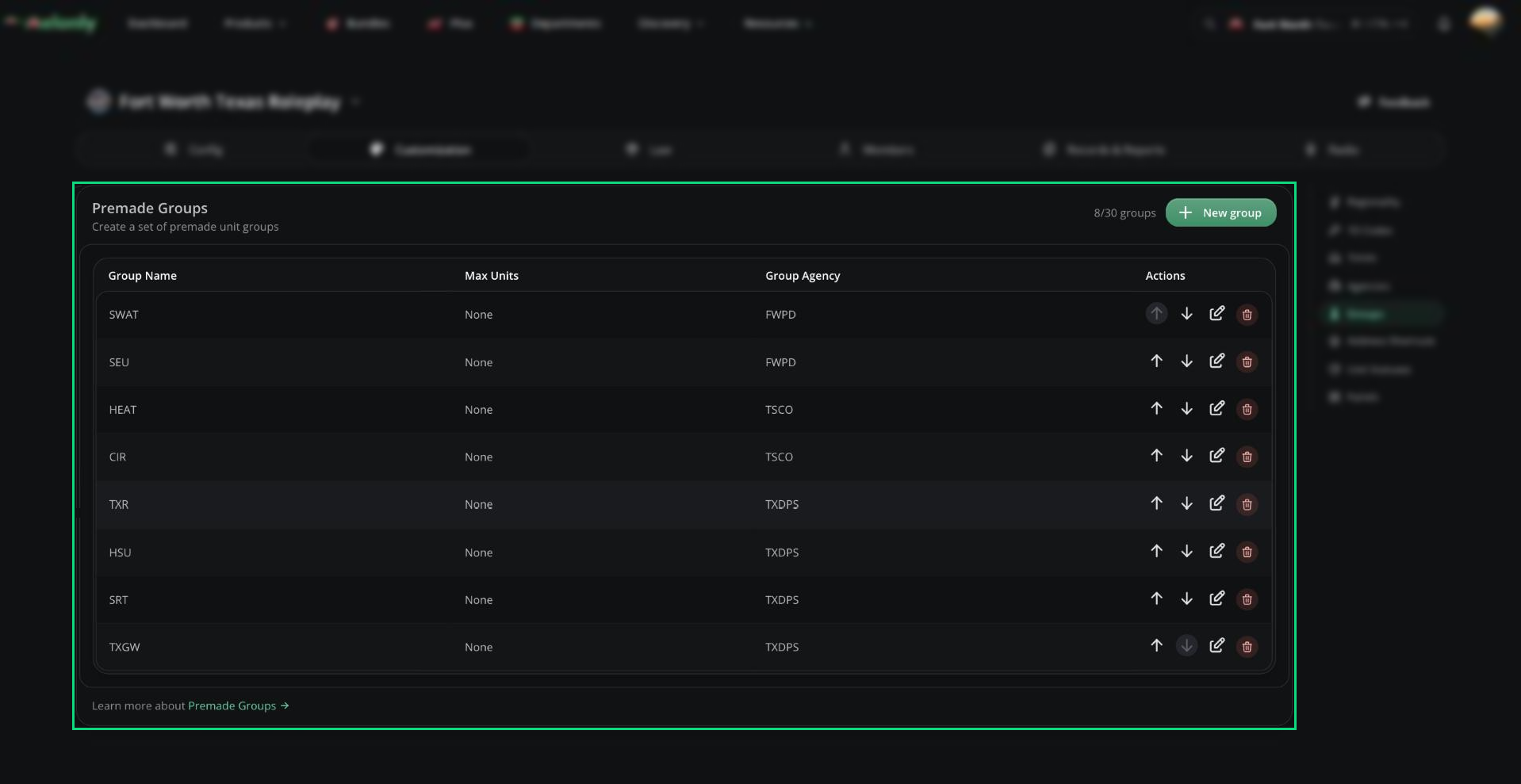This screenshot has width=1521, height=784.
Task: Move the SRT group up
Action: [x=1156, y=599]
